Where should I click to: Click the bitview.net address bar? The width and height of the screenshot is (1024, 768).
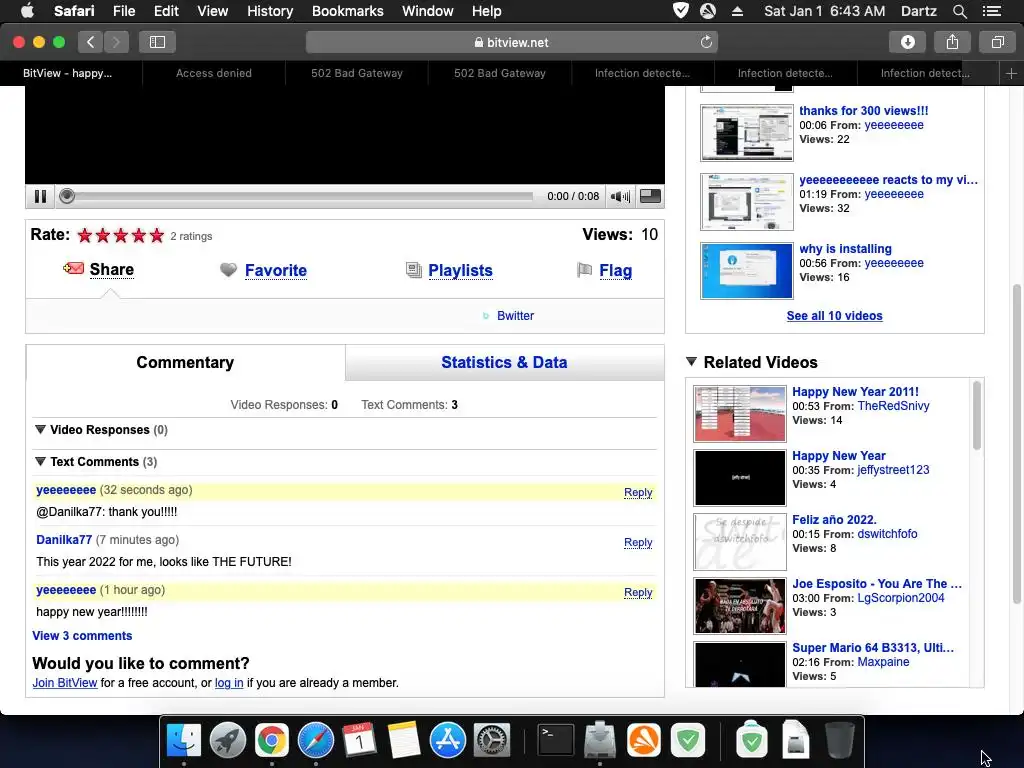[512, 42]
